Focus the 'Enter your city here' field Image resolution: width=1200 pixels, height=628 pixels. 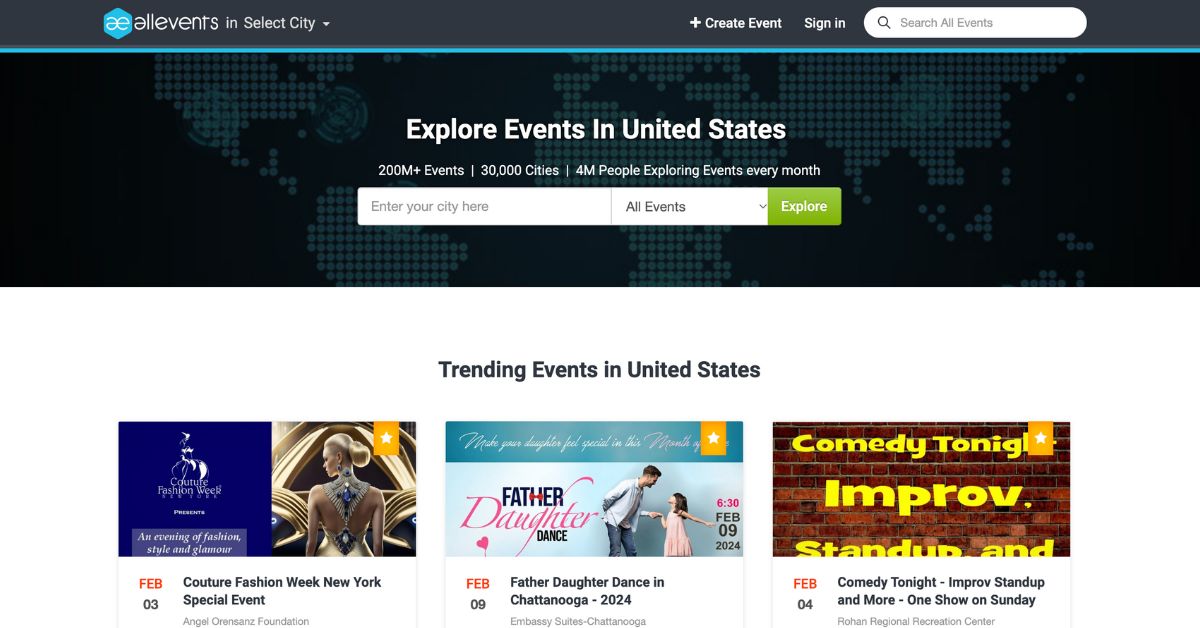485,206
